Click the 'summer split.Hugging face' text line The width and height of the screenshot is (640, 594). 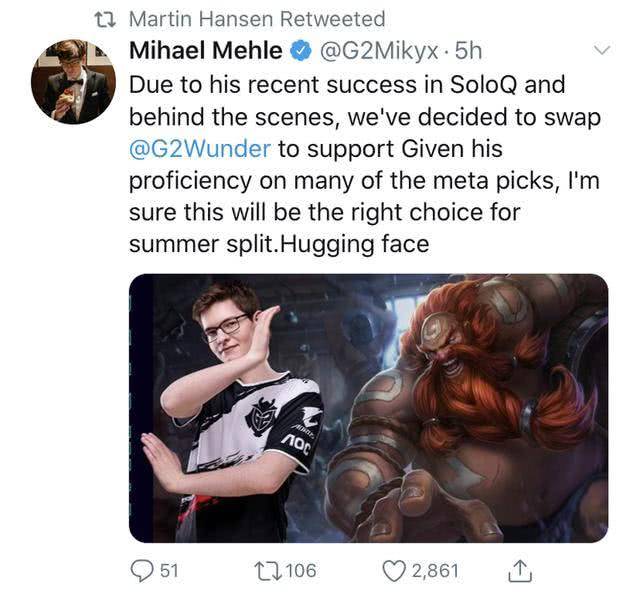[x=280, y=243]
